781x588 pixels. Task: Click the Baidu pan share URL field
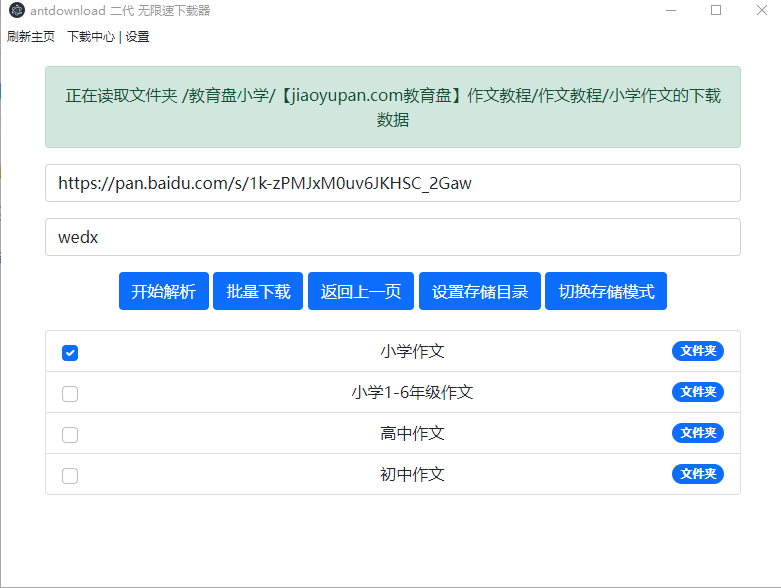(x=392, y=183)
